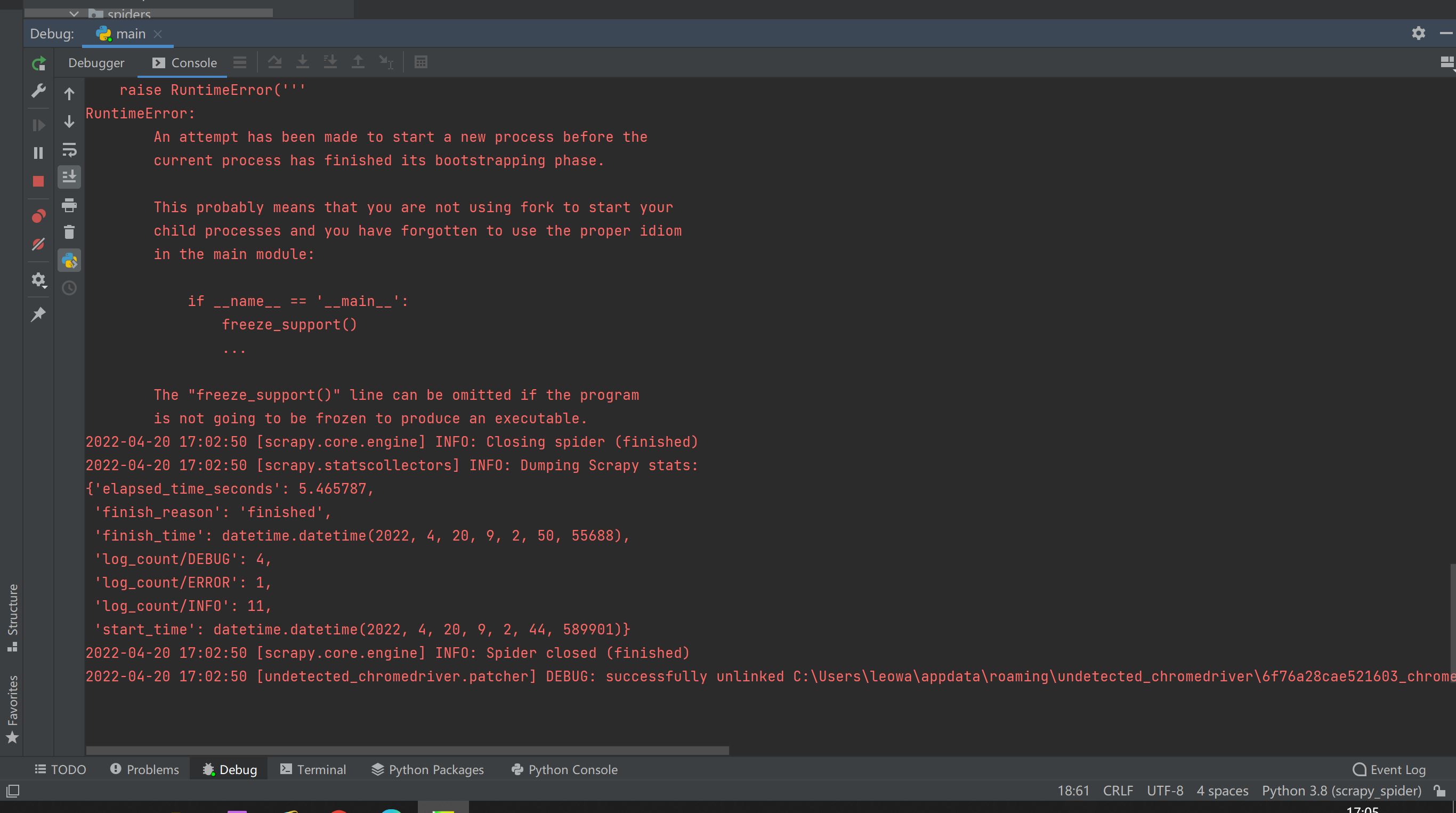
Task: Print the console output
Action: 69,205
